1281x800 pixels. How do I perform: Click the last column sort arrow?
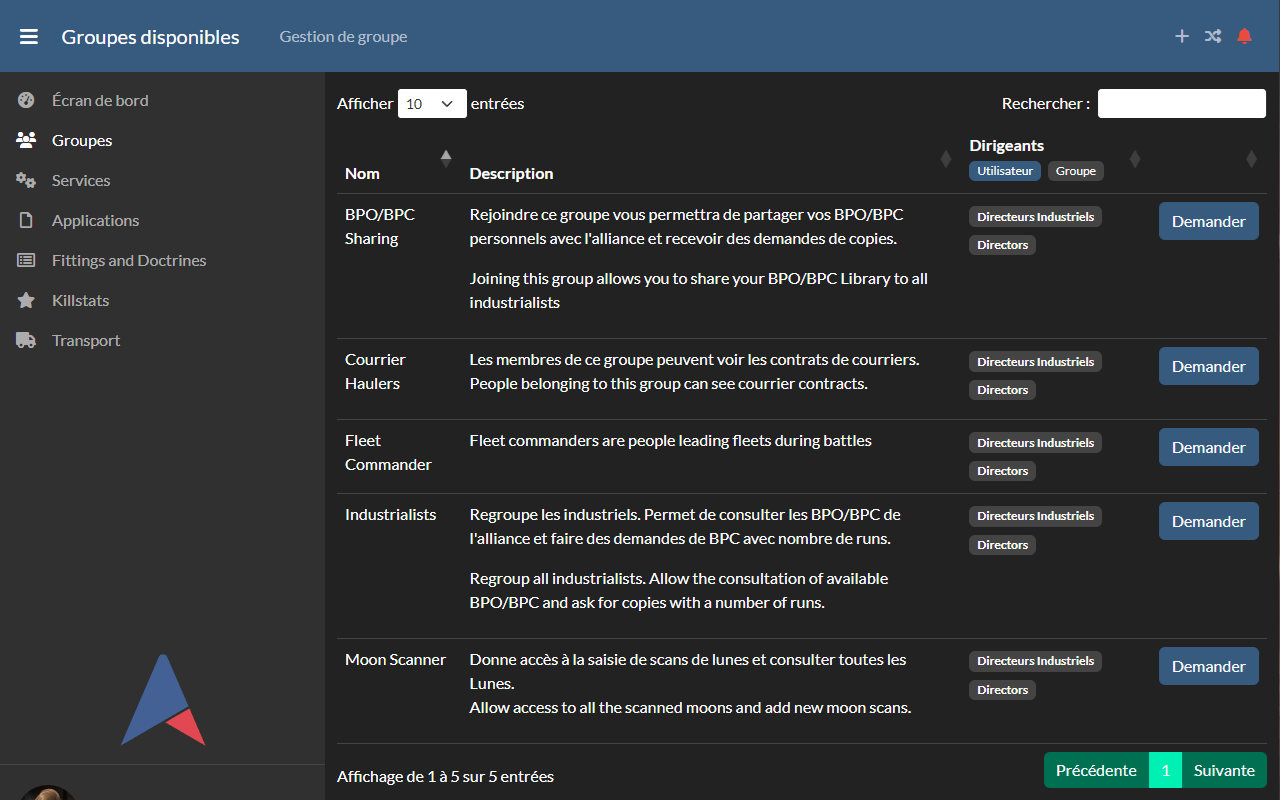[1251, 158]
